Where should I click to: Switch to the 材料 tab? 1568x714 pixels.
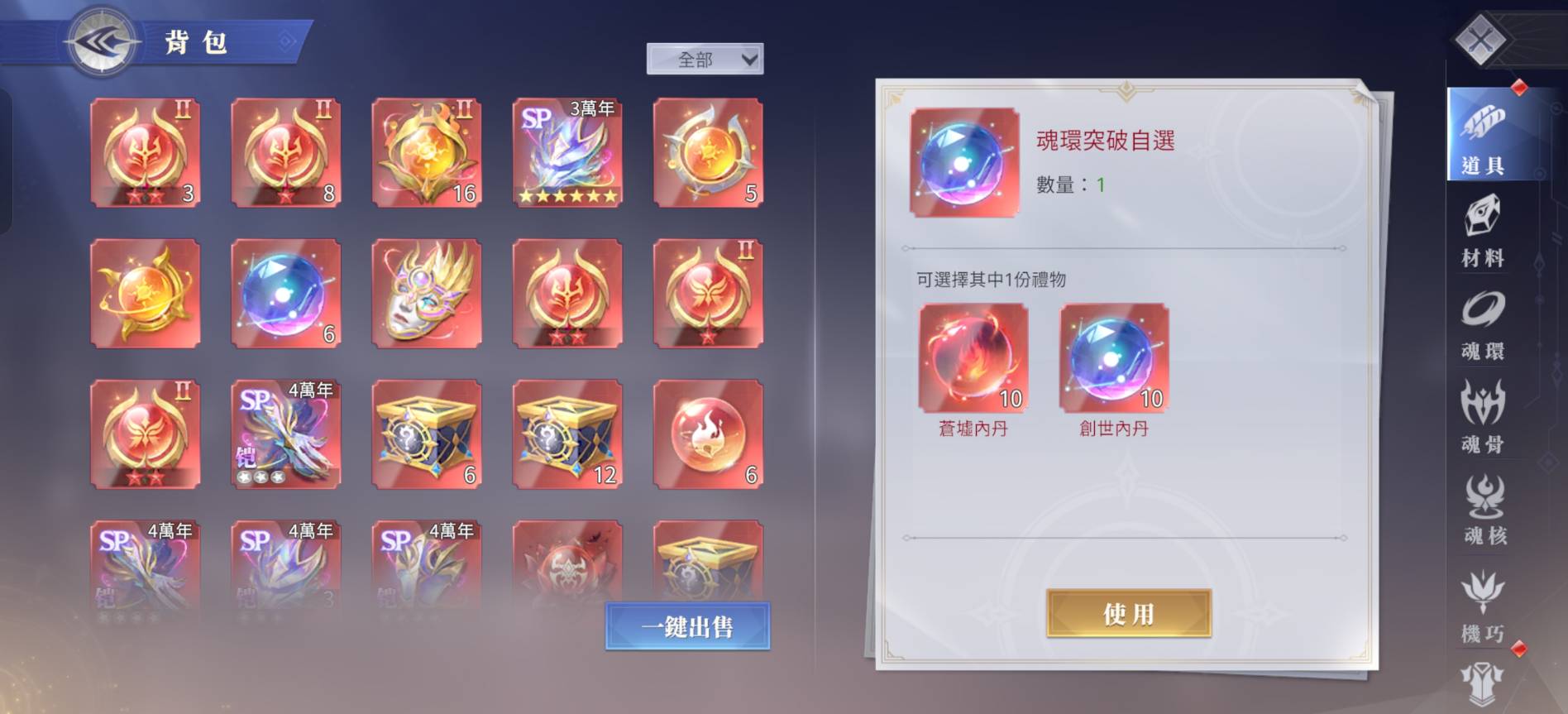click(1483, 232)
